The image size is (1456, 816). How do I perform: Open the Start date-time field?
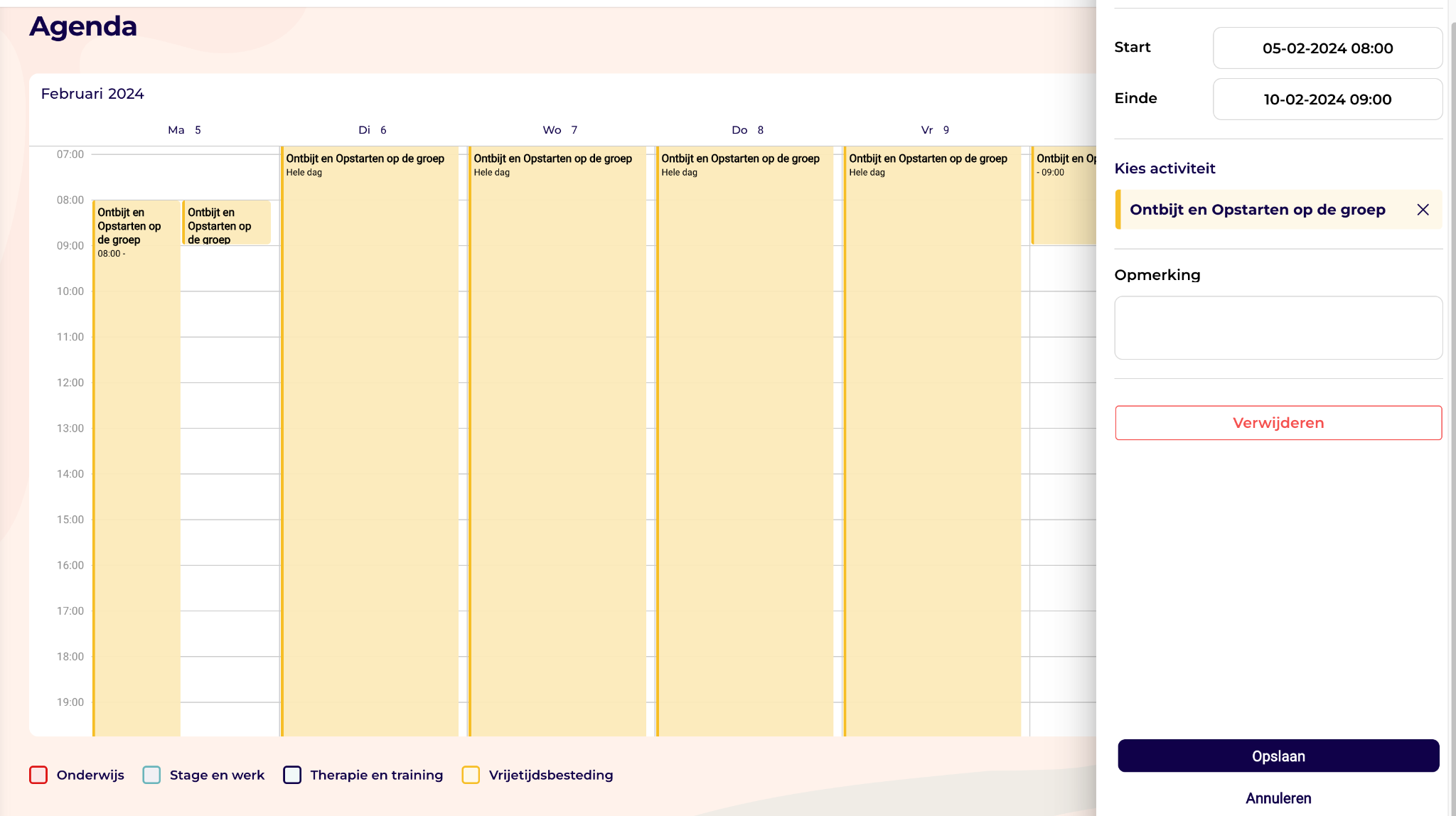coord(1327,48)
